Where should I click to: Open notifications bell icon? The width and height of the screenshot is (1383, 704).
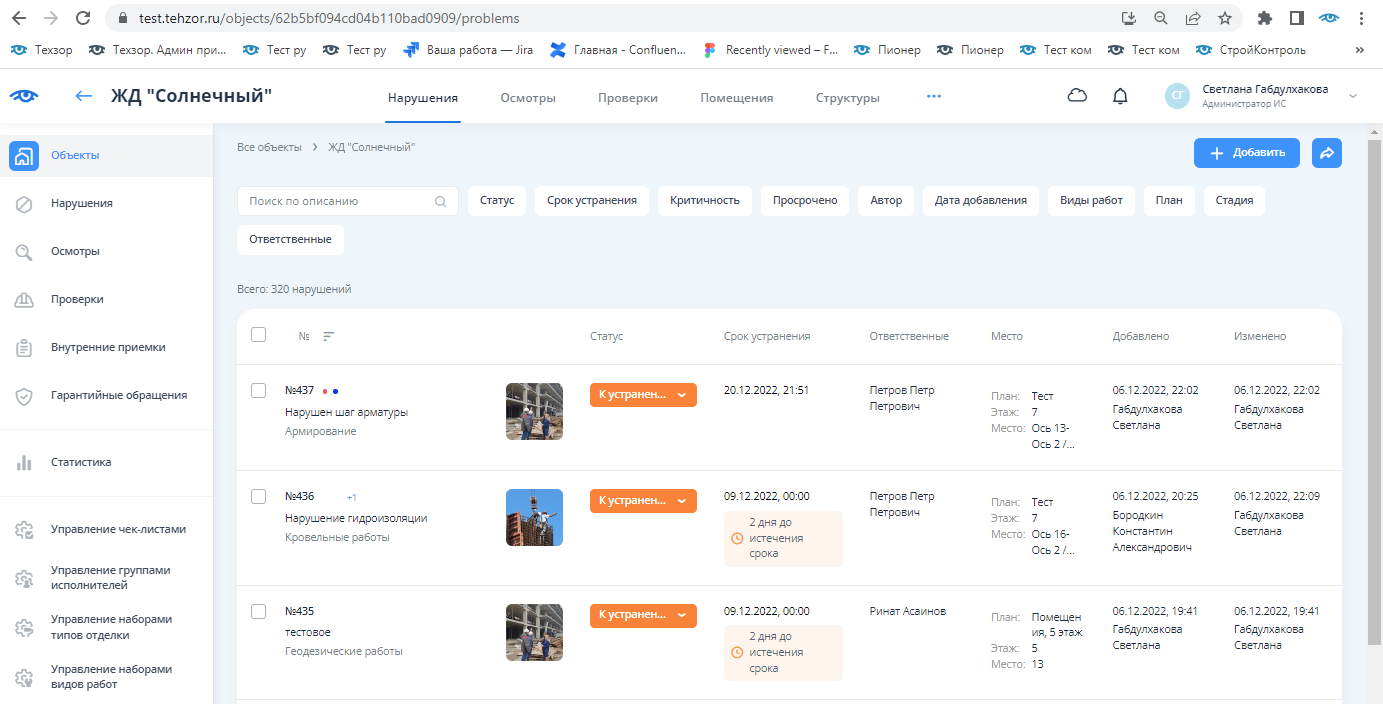(1120, 96)
